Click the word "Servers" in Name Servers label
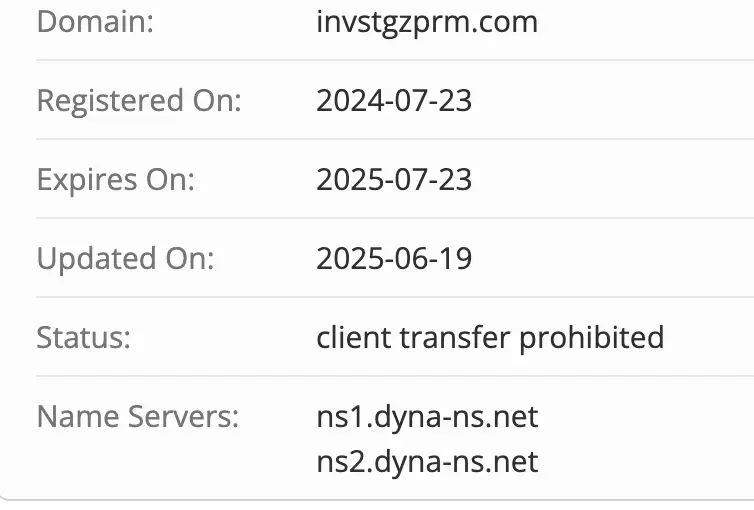Screen dimensions: 754x510 (x=182, y=416)
